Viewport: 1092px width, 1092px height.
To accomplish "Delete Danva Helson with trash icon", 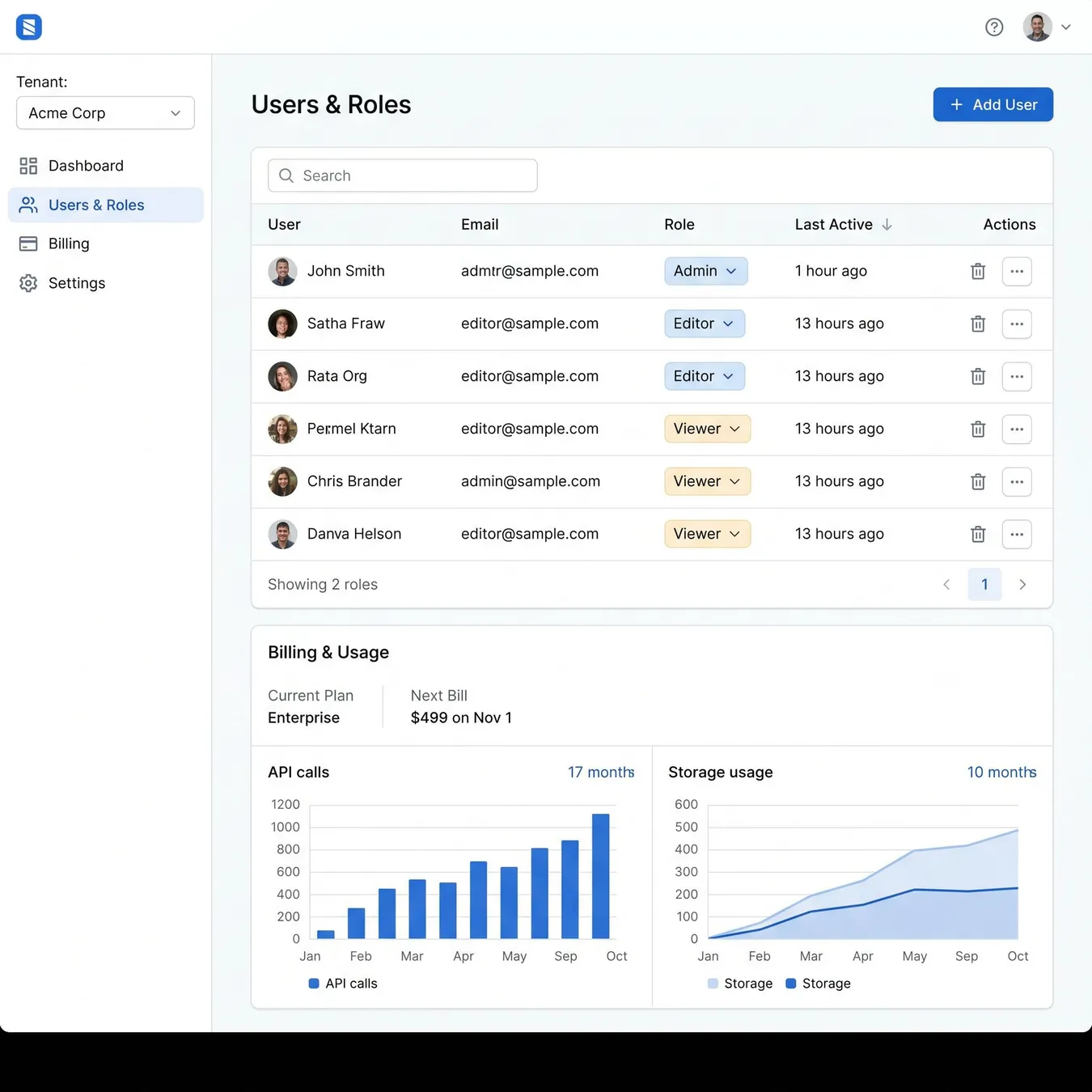I will [x=978, y=534].
